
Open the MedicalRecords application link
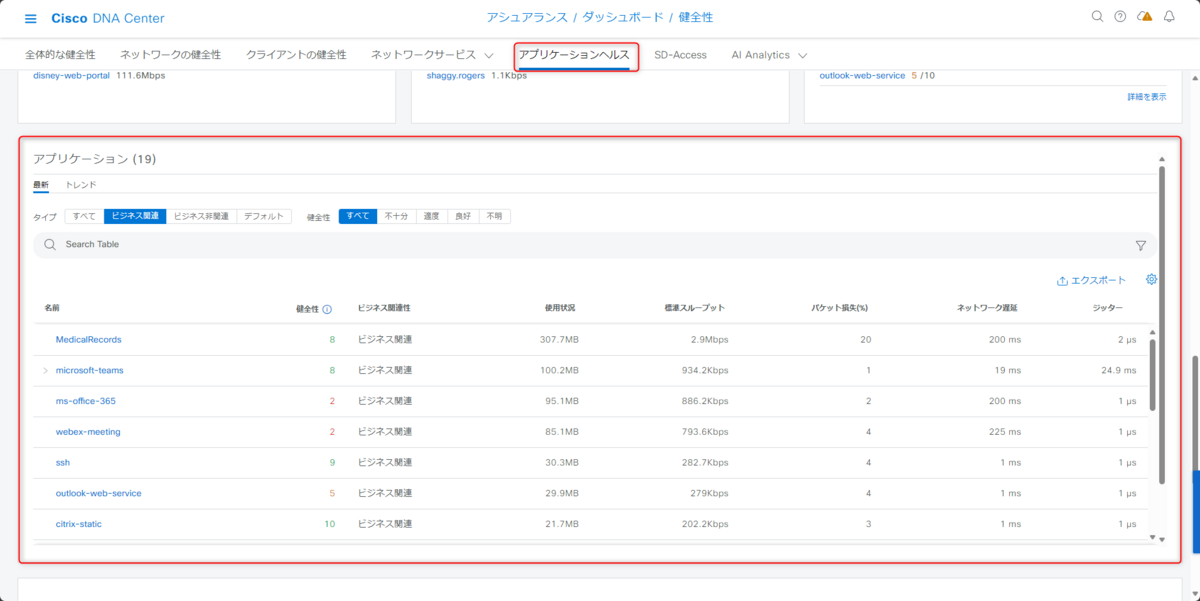point(88,340)
